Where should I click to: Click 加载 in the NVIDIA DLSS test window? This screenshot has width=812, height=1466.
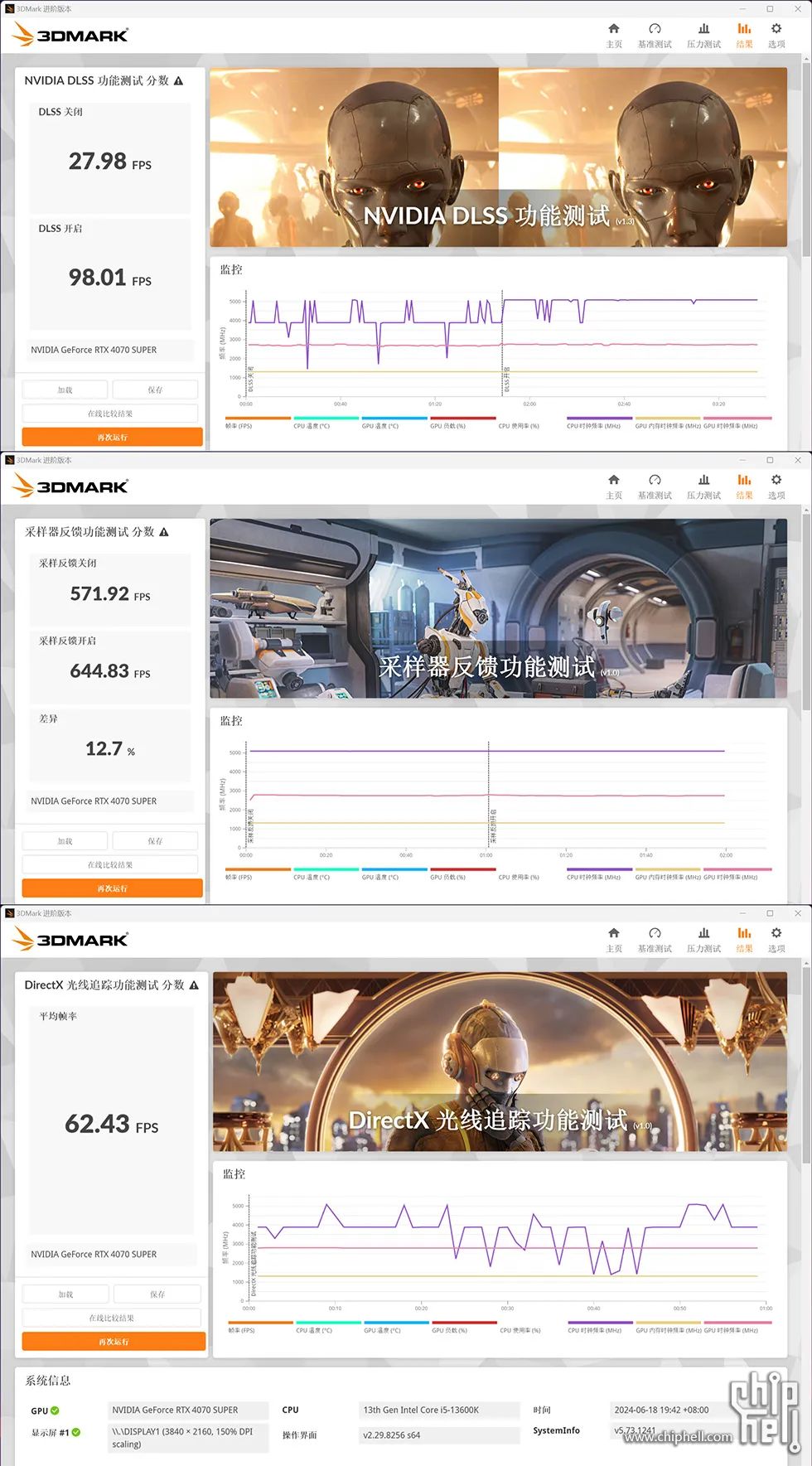pos(65,389)
